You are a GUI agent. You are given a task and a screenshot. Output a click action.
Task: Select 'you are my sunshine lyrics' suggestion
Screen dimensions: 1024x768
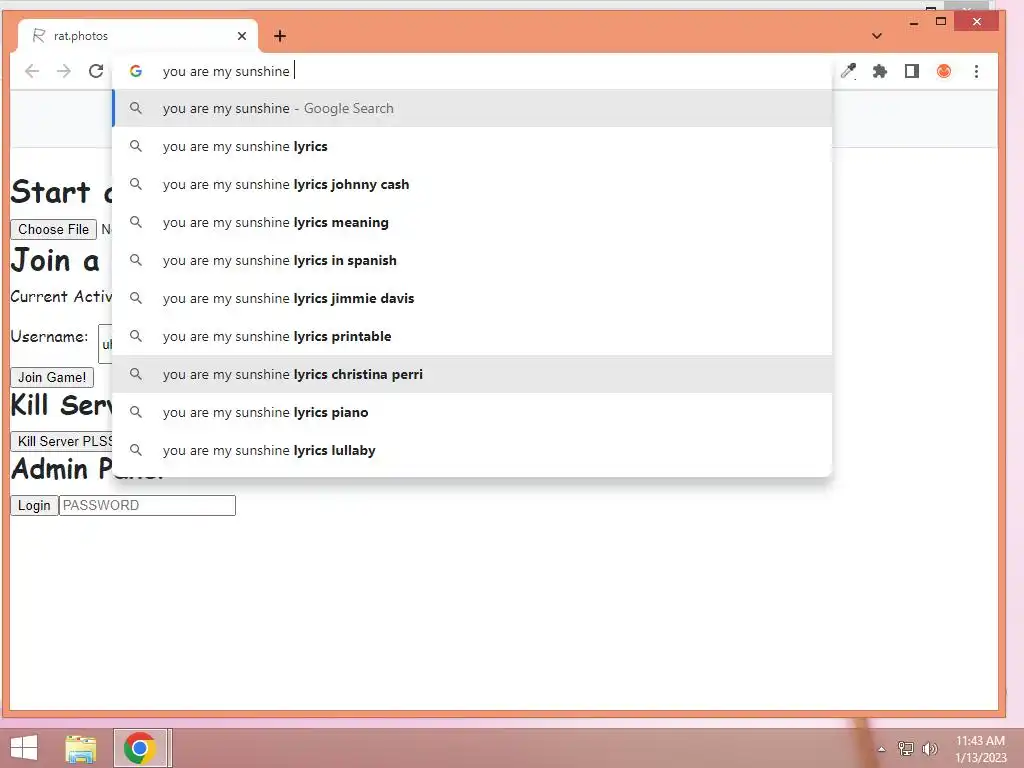pyautogui.click(x=473, y=146)
